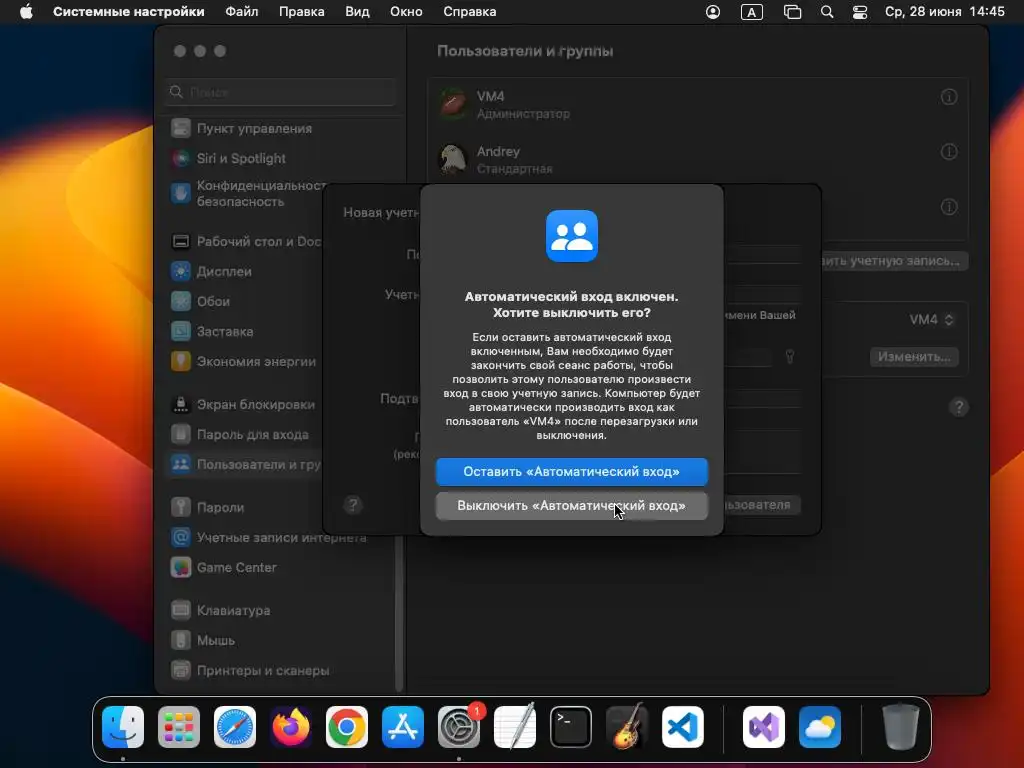Click Выключить «Автоматический вход» button
This screenshot has height=768, width=1024.
pos(571,505)
